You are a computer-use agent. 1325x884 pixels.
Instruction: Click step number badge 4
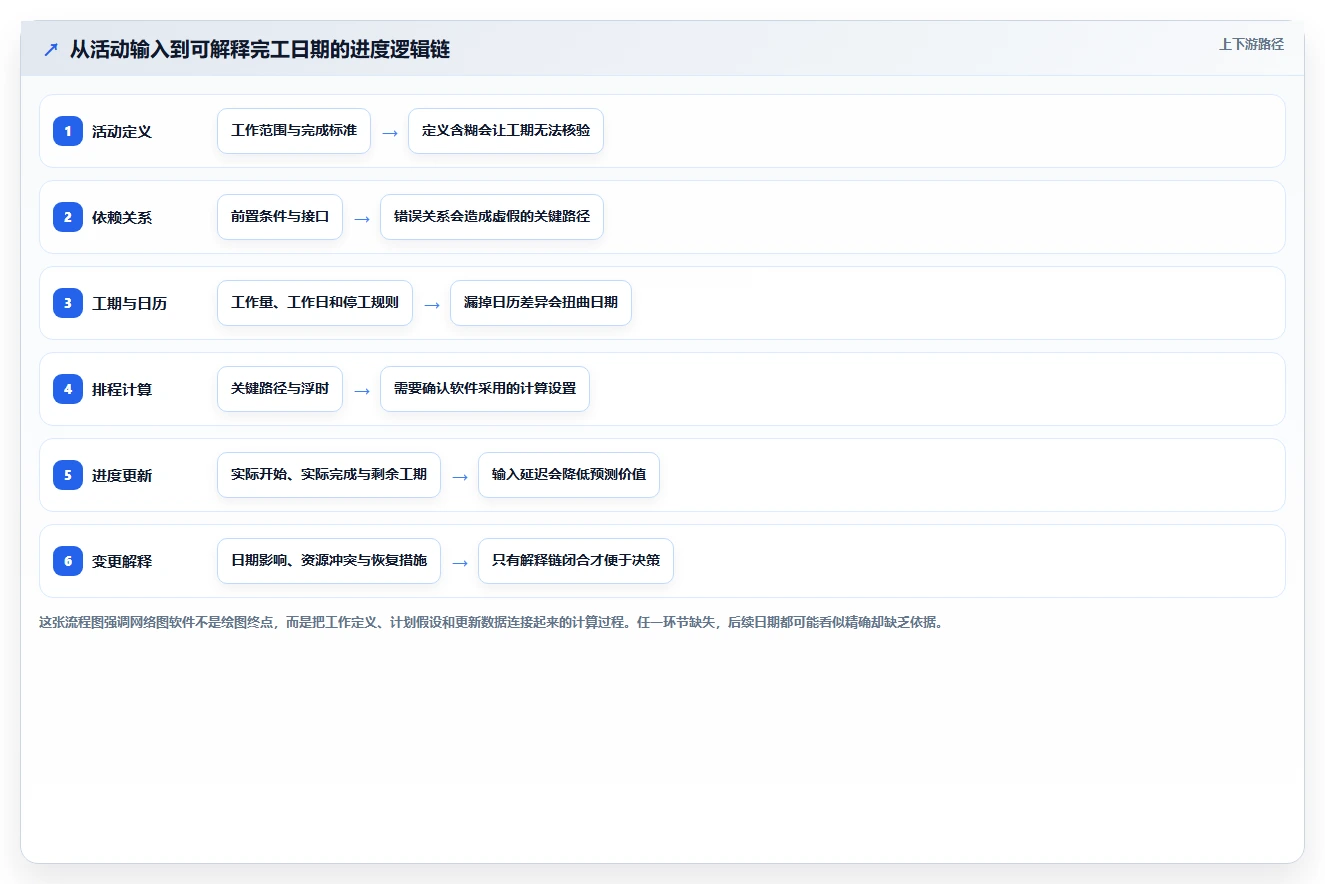coord(68,389)
